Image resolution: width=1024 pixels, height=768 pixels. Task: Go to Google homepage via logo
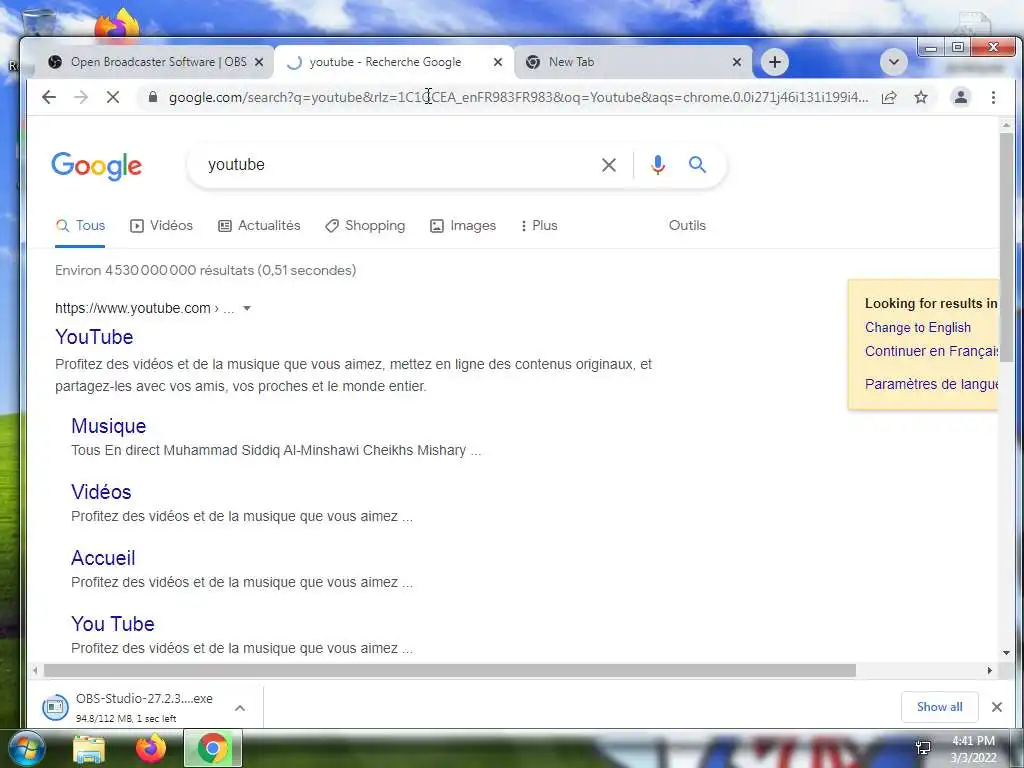[97, 166]
